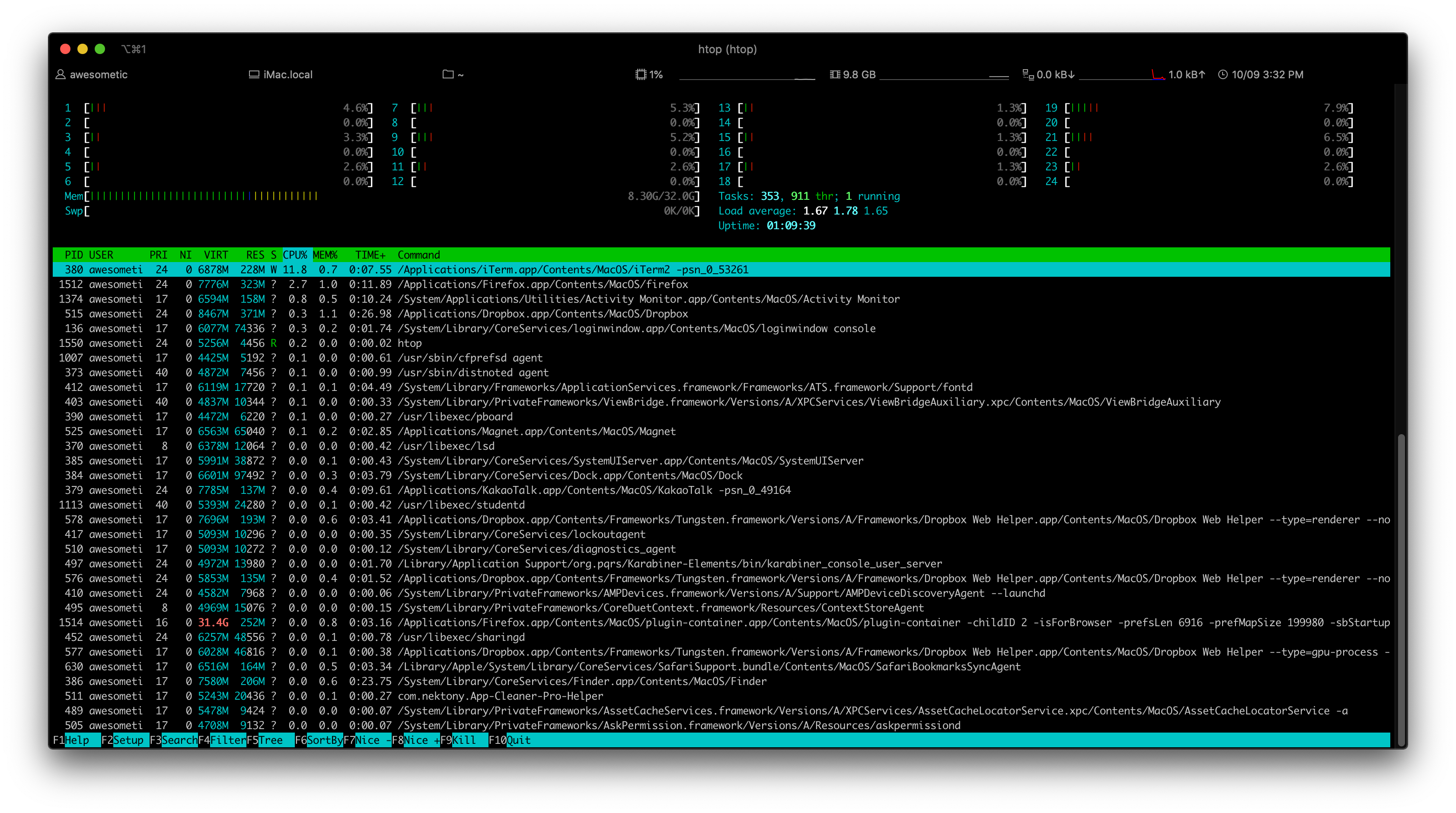Click the F1 Help function key label

pyautogui.click(x=77, y=740)
